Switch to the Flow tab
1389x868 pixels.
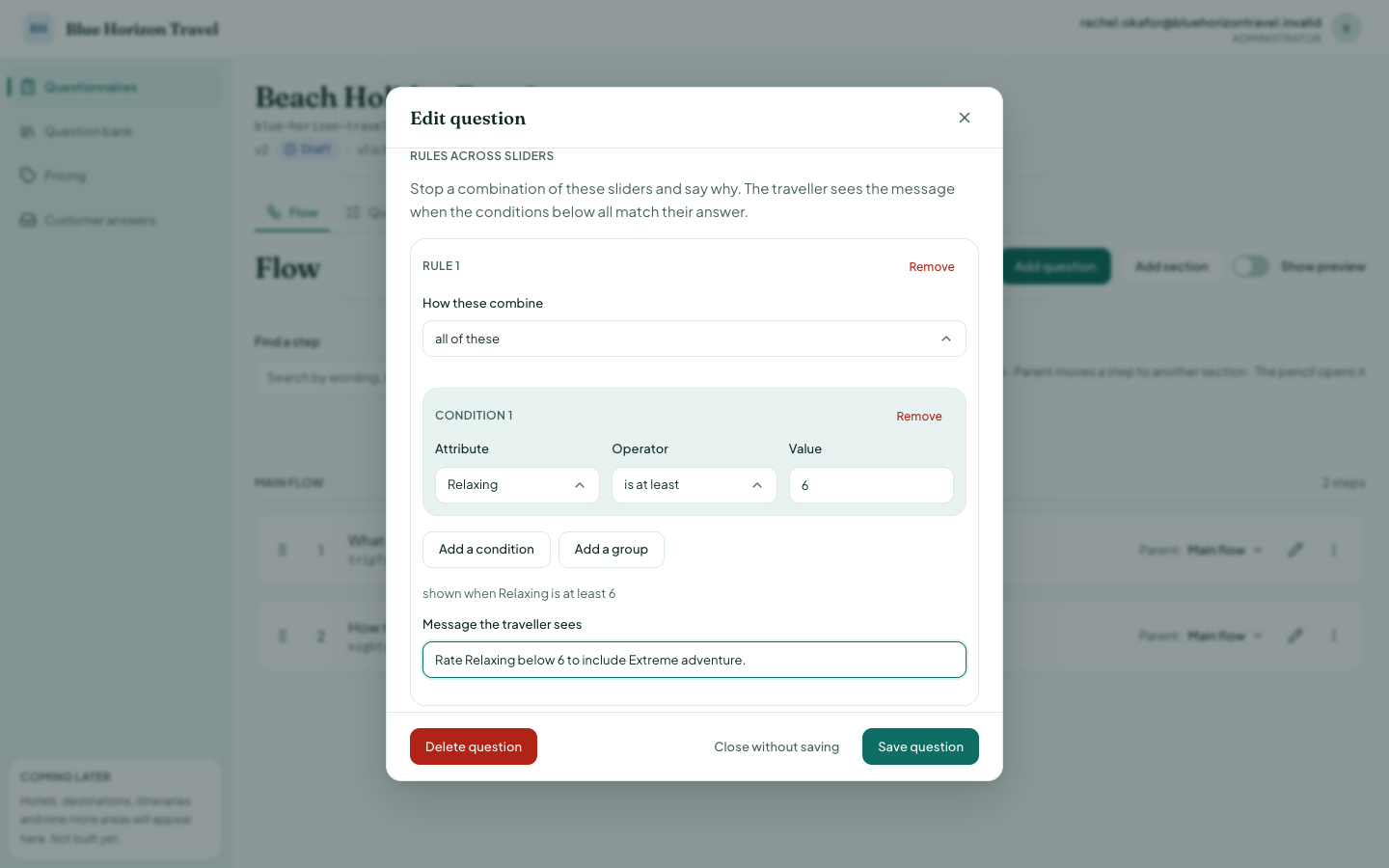[292, 212]
